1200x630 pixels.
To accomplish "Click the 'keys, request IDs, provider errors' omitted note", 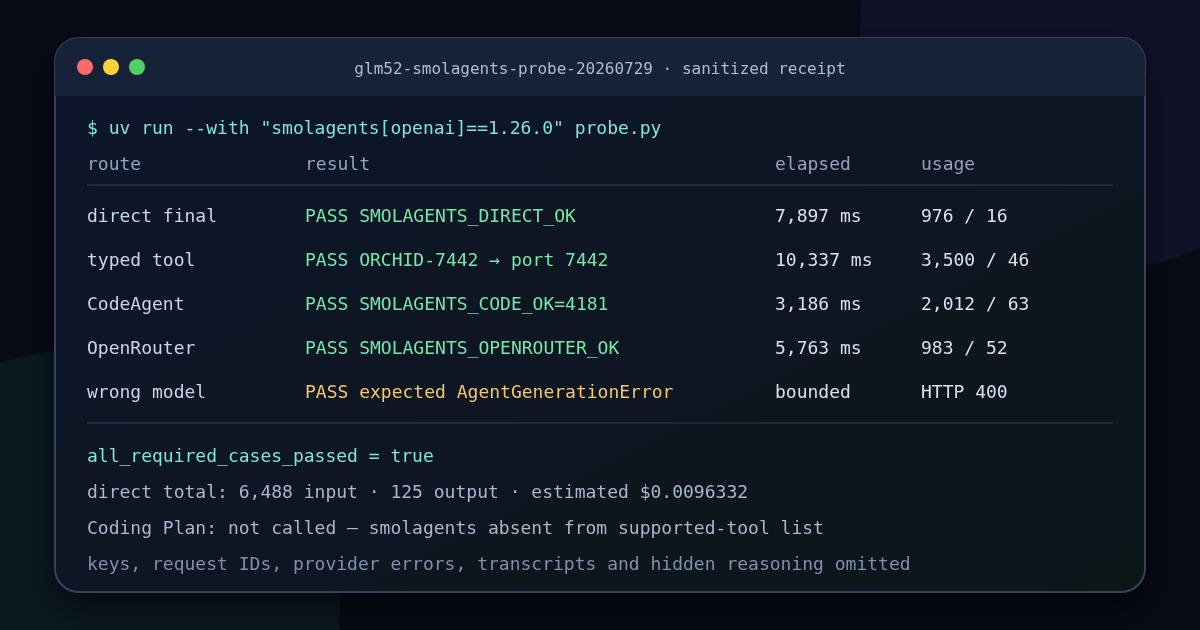I will point(499,564).
